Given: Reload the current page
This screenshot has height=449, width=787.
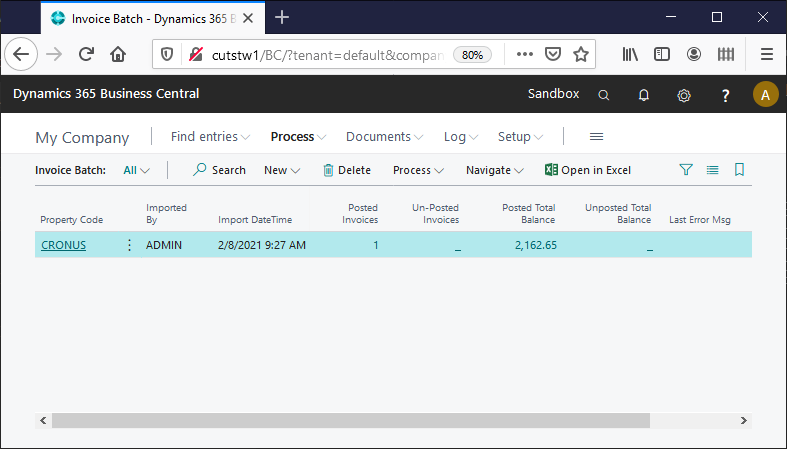Looking at the screenshot, I should point(86,54).
